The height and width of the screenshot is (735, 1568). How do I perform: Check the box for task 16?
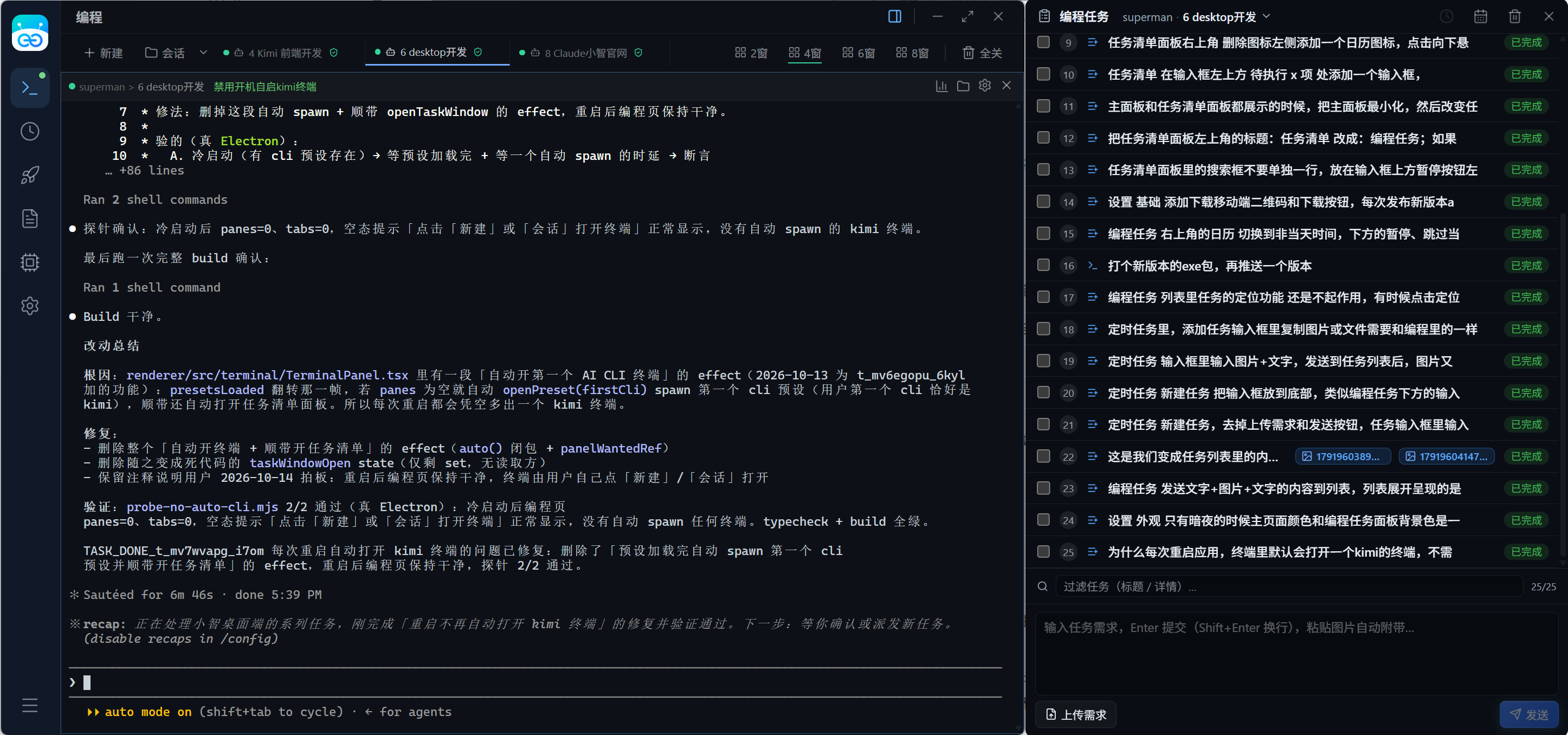1043,265
